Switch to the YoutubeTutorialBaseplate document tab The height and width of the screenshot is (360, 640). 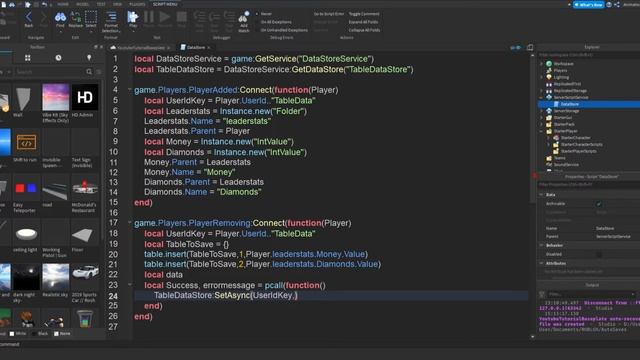pos(141,48)
